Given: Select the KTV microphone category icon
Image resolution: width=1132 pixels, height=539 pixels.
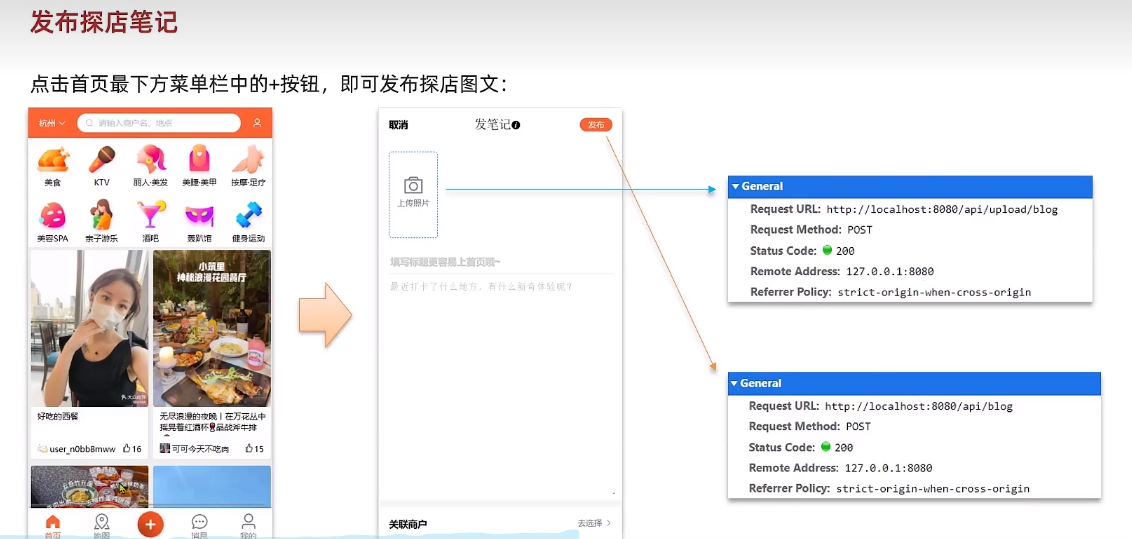Looking at the screenshot, I should (102, 160).
